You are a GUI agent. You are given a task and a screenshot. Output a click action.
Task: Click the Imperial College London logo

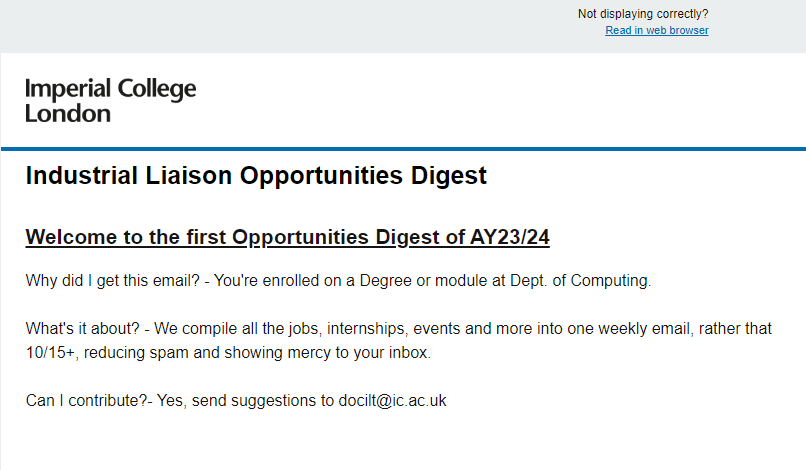click(110, 100)
